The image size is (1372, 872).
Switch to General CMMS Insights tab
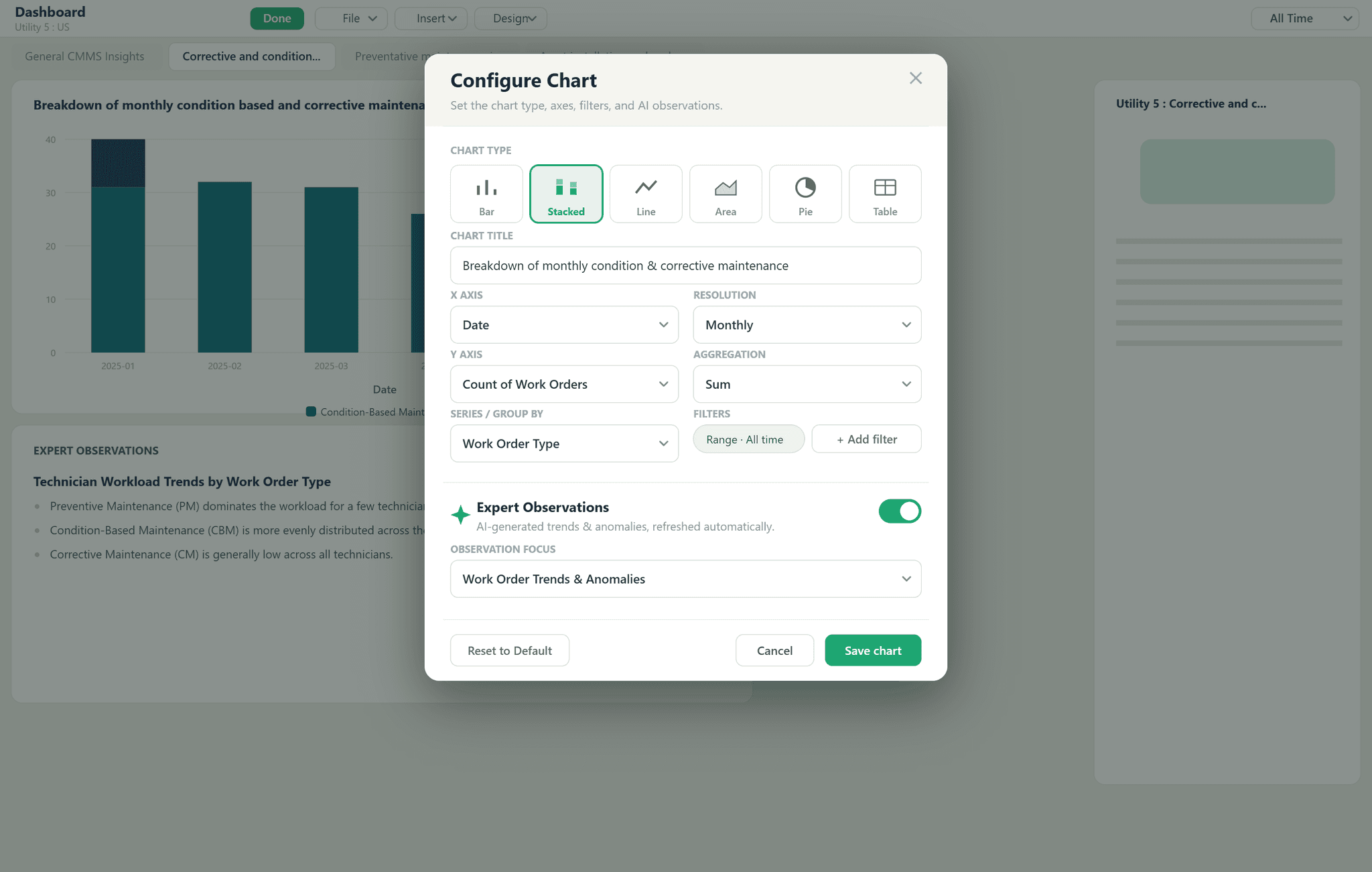pos(84,56)
